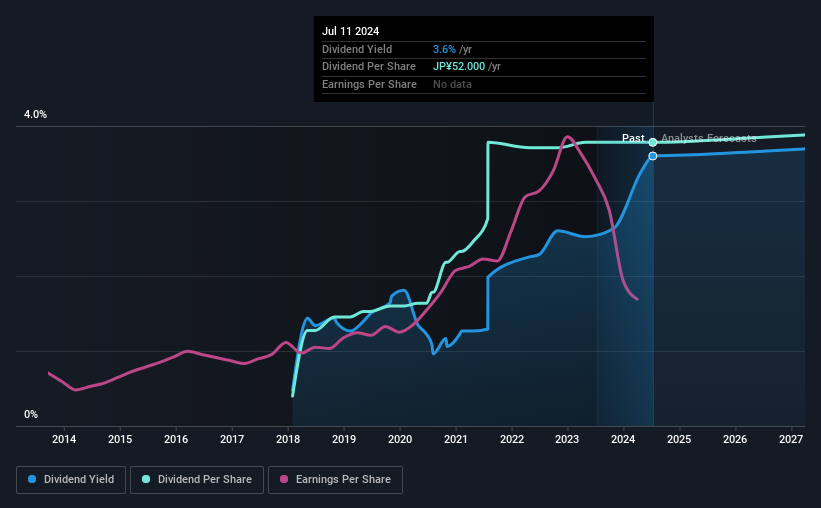Toggle the Dividend Yield legend button
The image size is (821, 508).
[71, 480]
